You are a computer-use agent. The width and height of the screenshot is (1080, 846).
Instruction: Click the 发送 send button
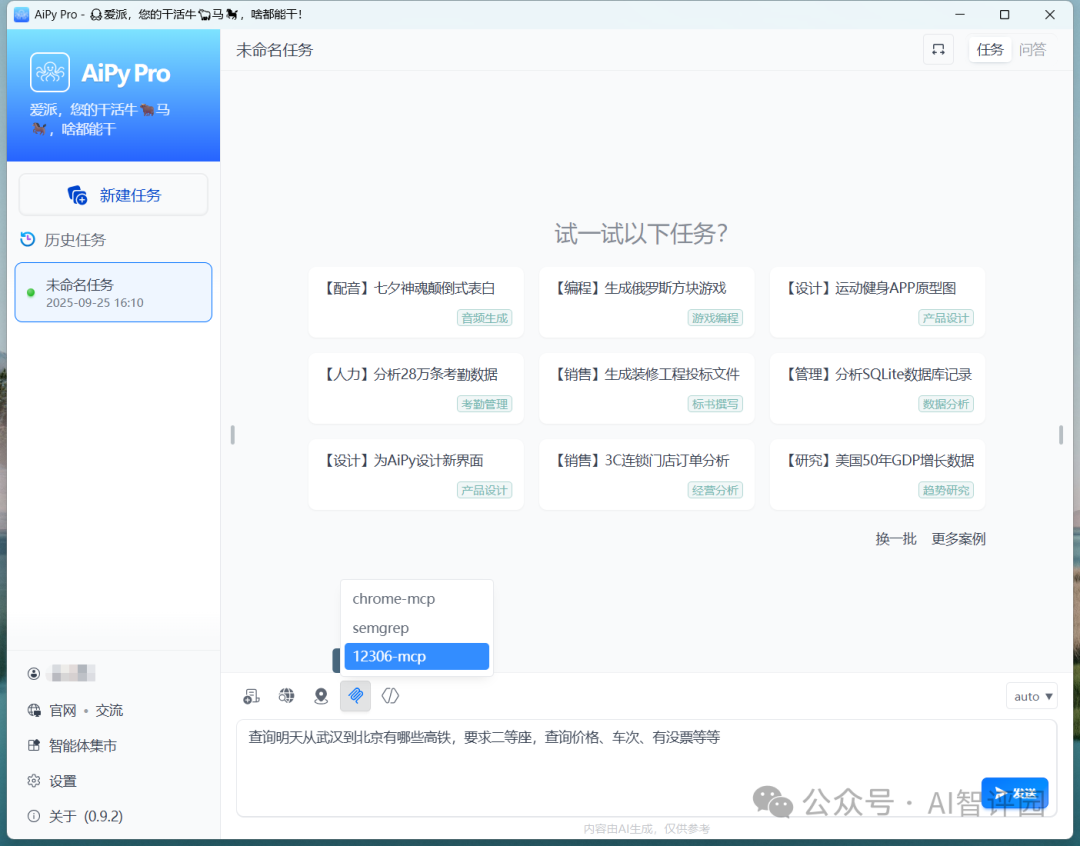click(x=1014, y=792)
